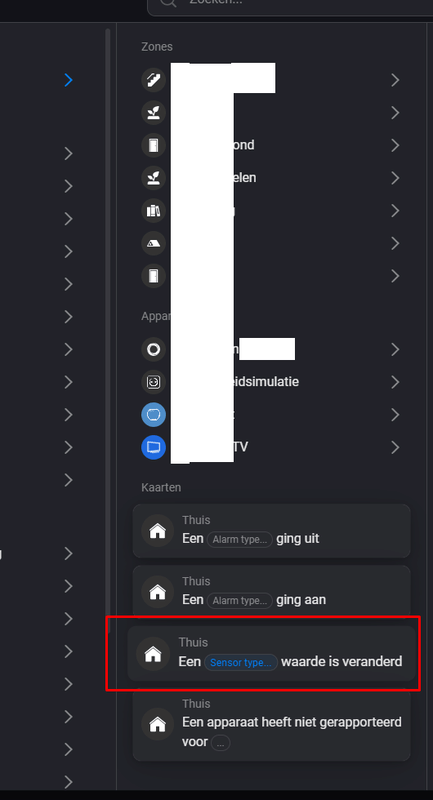Click the ring-shaped device icon under Apparaten

click(154, 349)
